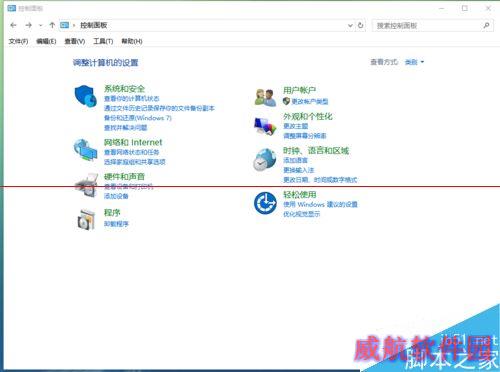
Task: Click 添加语言 link
Action: tap(295, 160)
